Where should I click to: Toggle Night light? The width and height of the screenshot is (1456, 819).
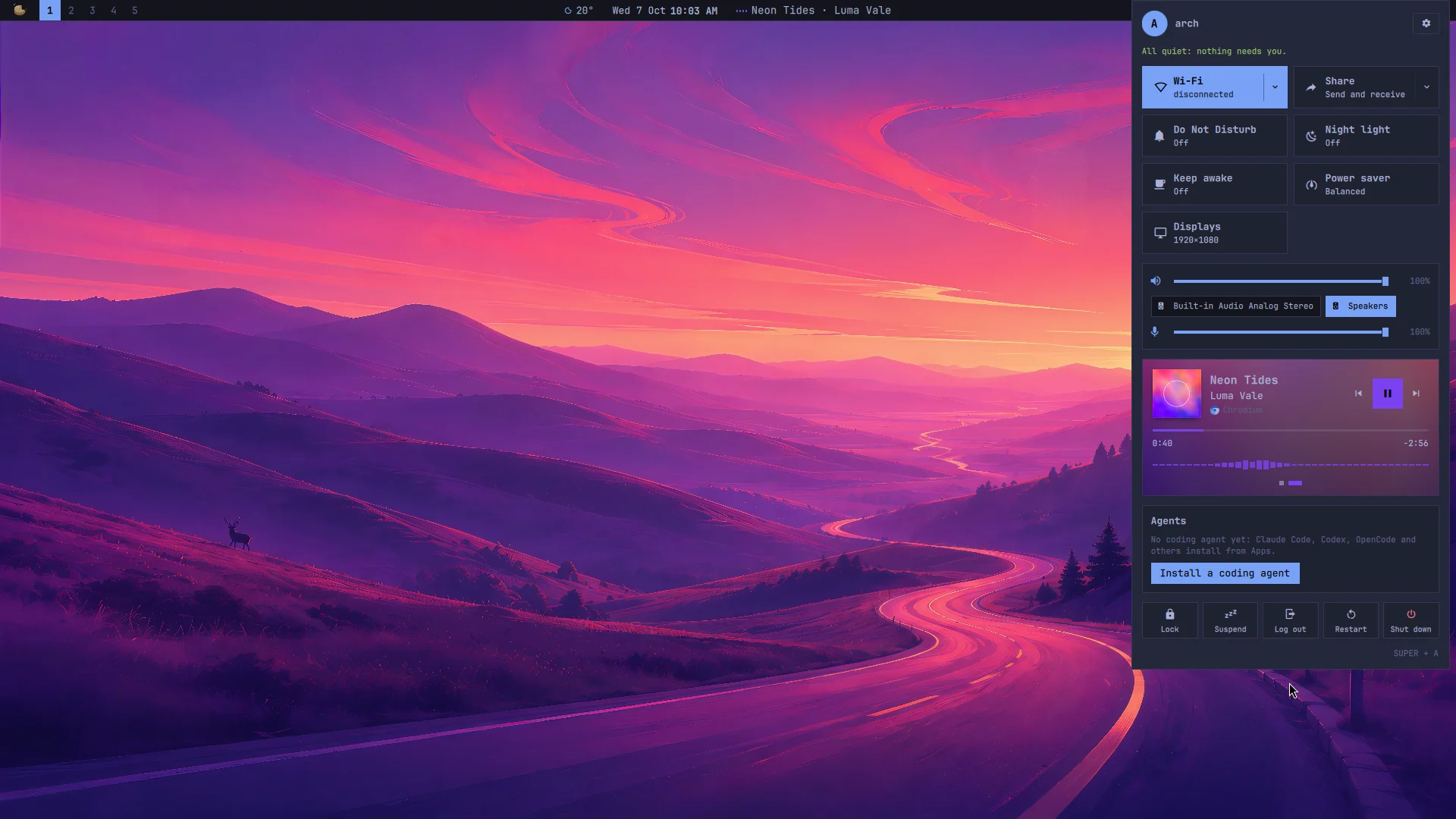click(x=1366, y=136)
